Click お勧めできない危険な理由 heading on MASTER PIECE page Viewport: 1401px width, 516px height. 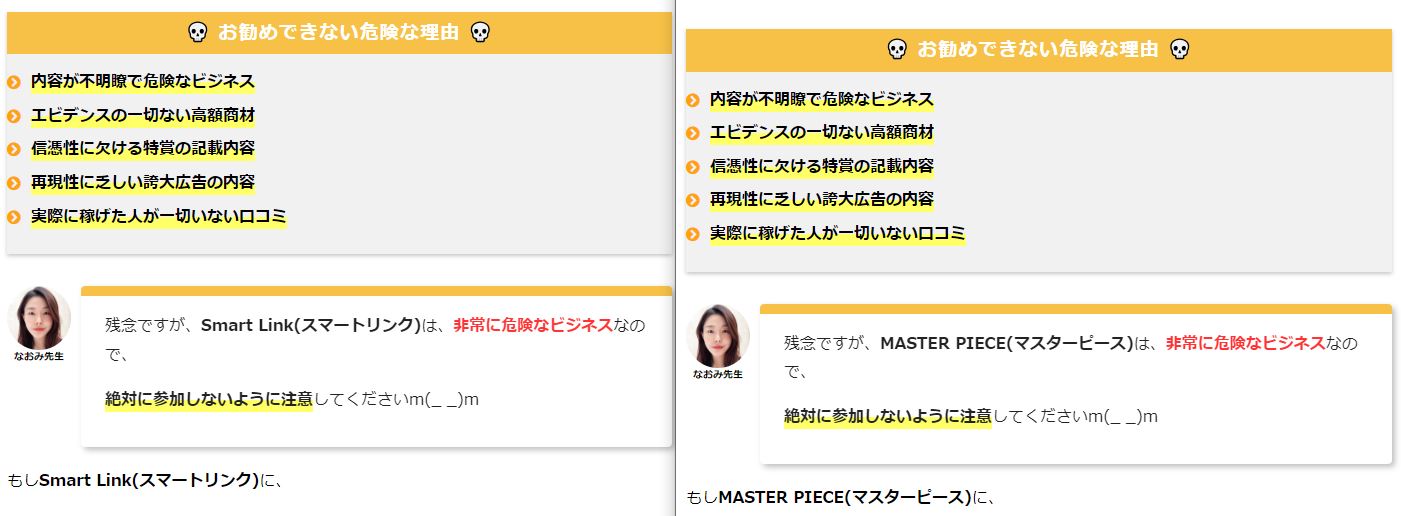point(1038,49)
